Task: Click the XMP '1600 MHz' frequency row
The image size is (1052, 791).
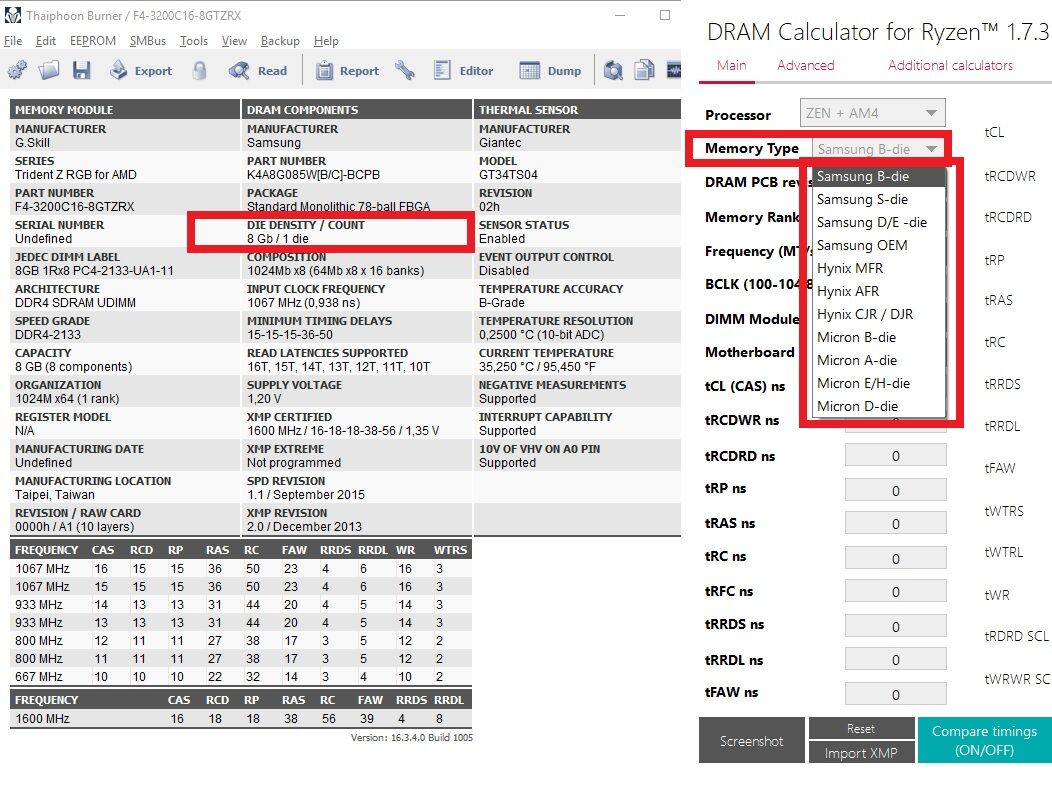Action: tap(241, 719)
